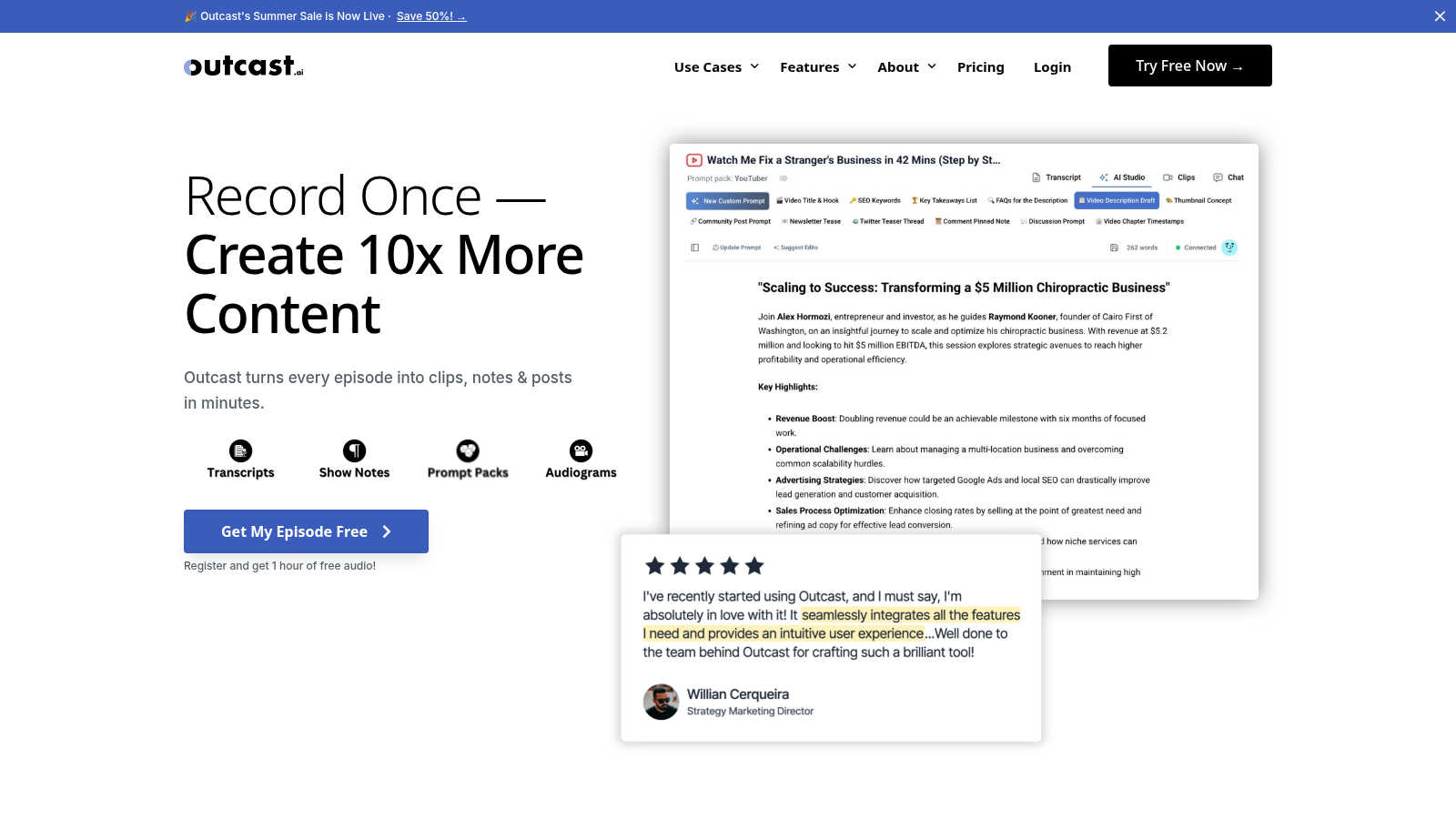
Task: Click the '262 words' count
Action: point(1142,248)
